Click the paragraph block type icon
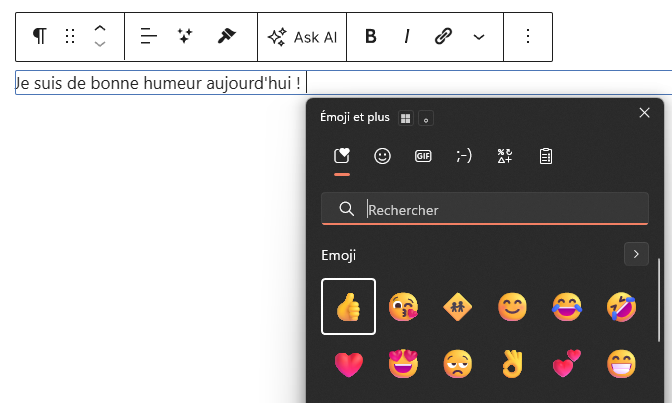 pos(39,37)
